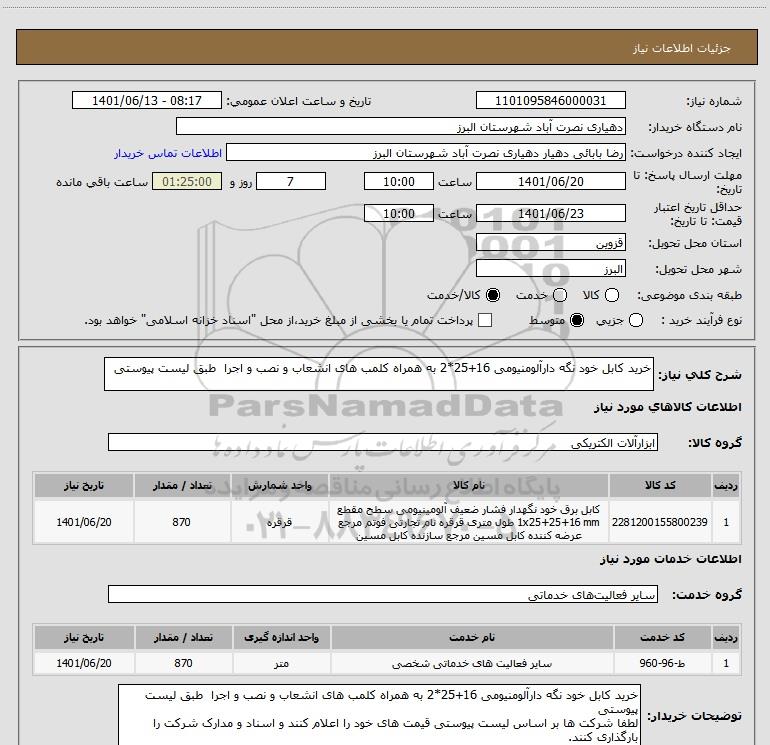The height and width of the screenshot is (745, 770).
Task: Choose متوسط purchase process option
Action: click(x=577, y=320)
